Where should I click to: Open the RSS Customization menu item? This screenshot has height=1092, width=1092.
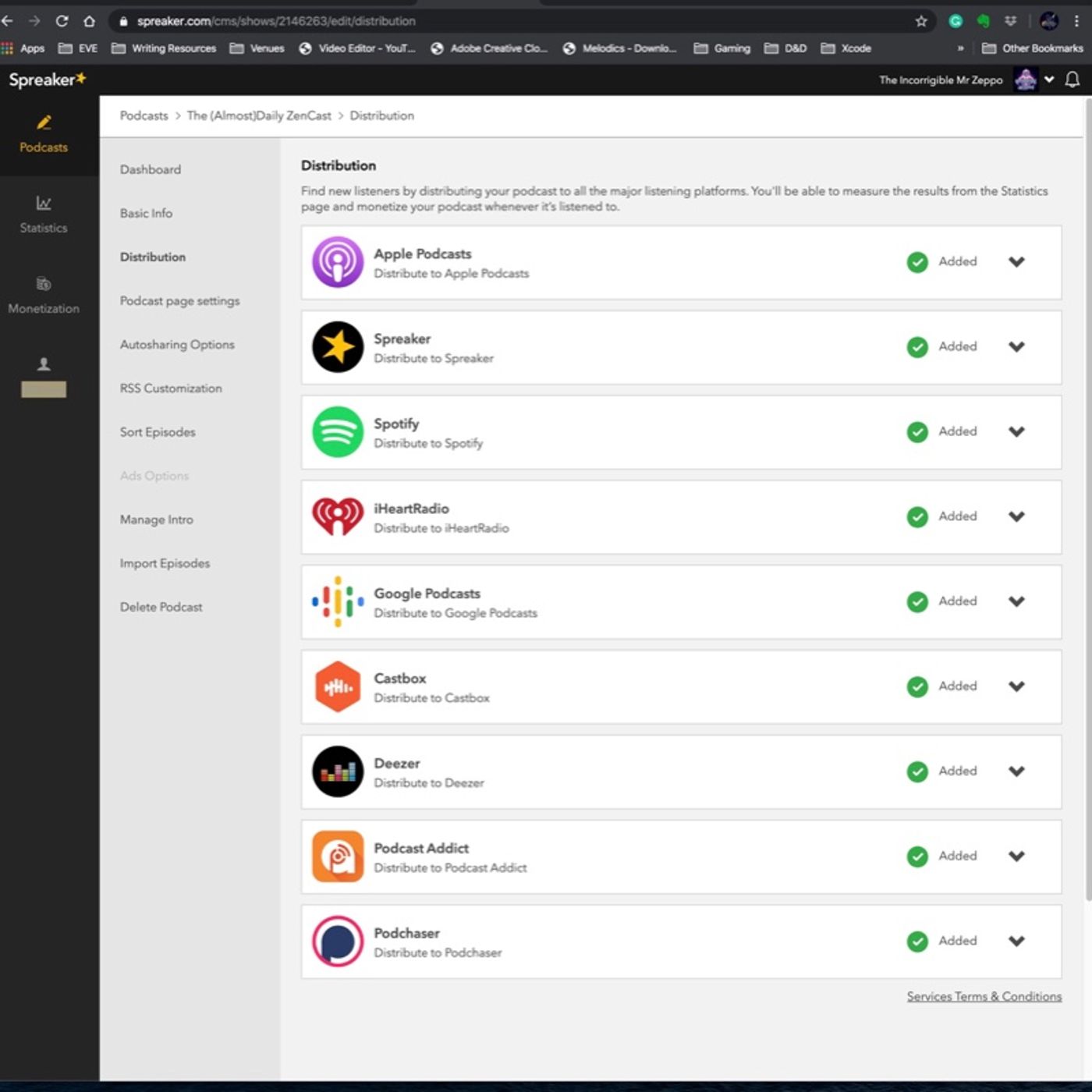(171, 388)
